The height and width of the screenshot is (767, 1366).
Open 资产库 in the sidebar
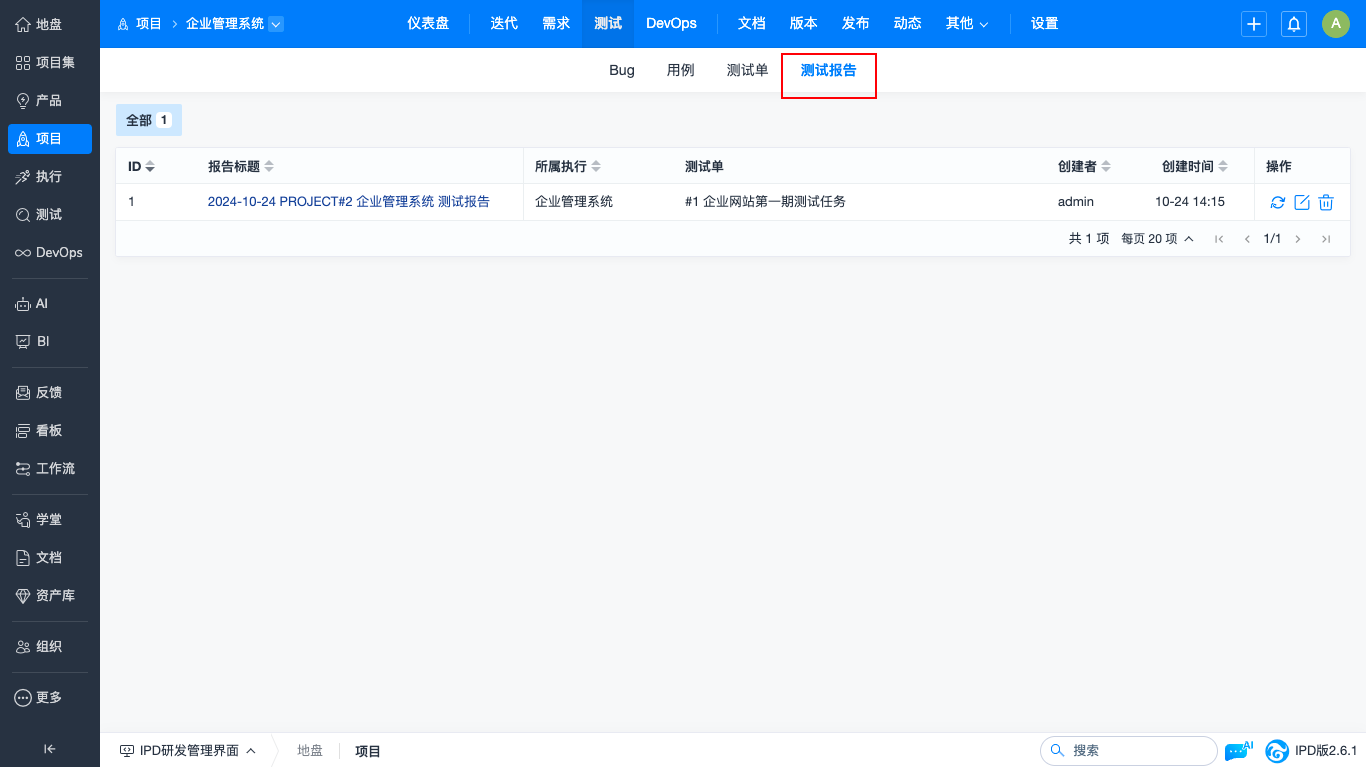pyautogui.click(x=50, y=595)
